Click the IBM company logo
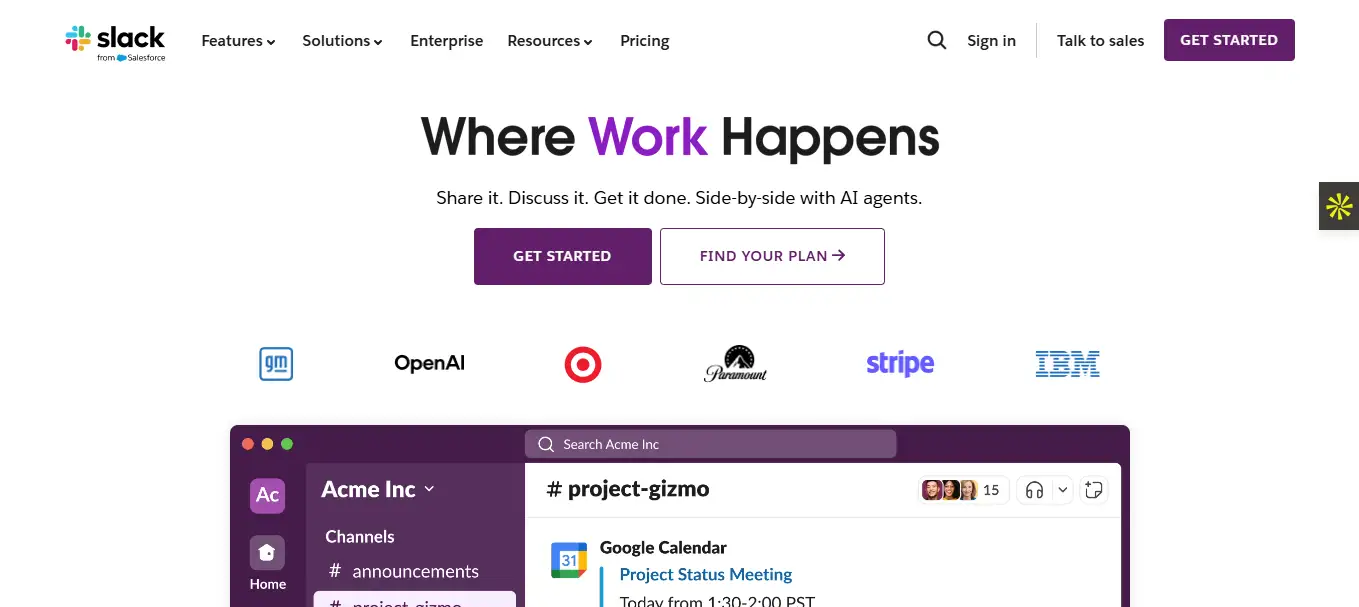This screenshot has width=1359, height=607. [1067, 363]
